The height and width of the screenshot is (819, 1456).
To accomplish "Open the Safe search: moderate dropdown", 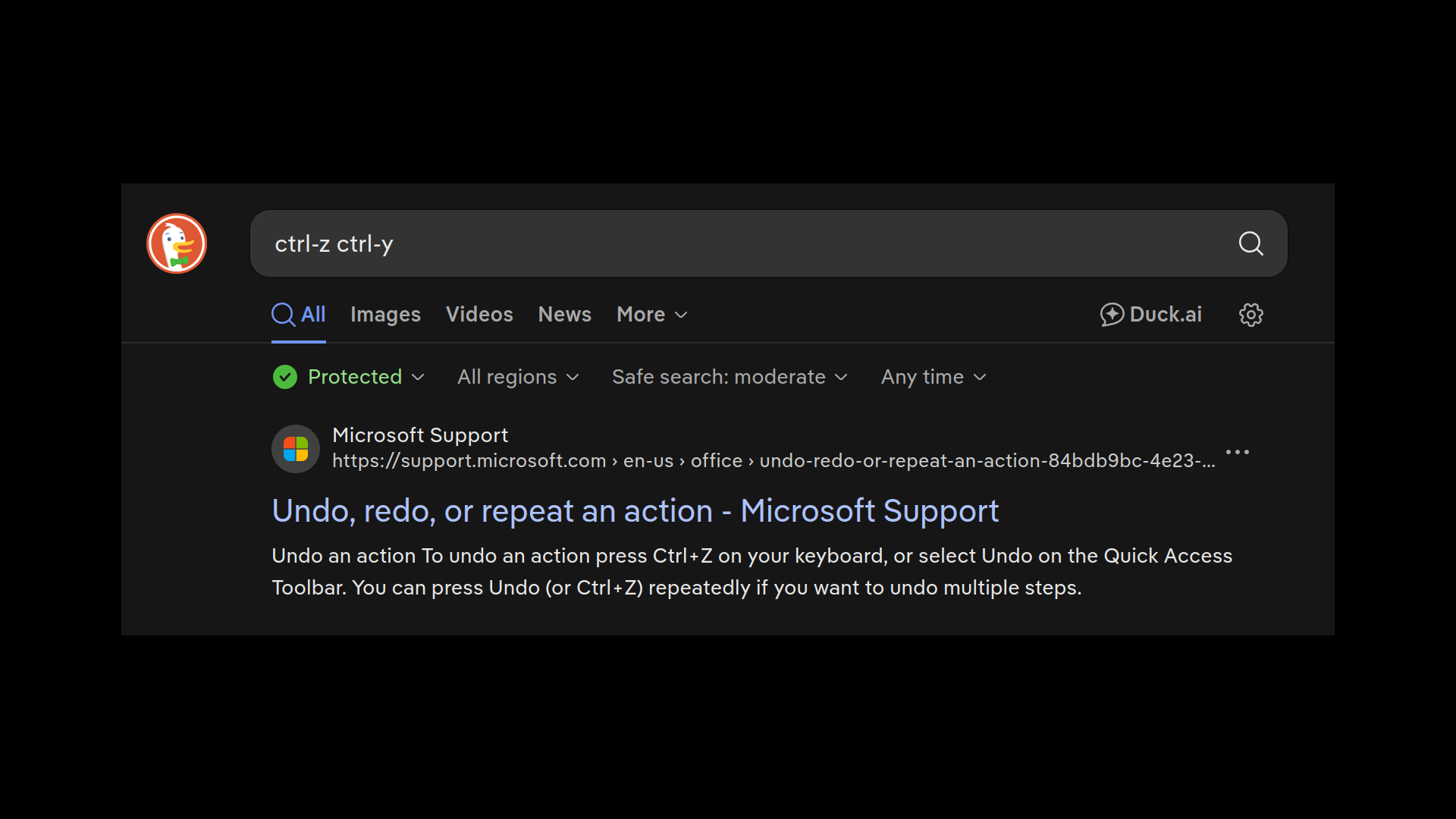I will 730,377.
